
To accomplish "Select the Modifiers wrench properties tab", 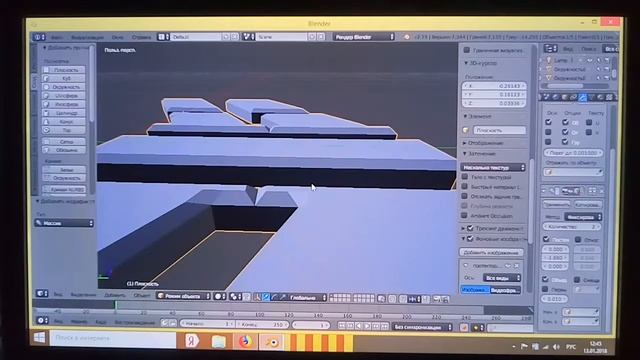I will click(583, 97).
